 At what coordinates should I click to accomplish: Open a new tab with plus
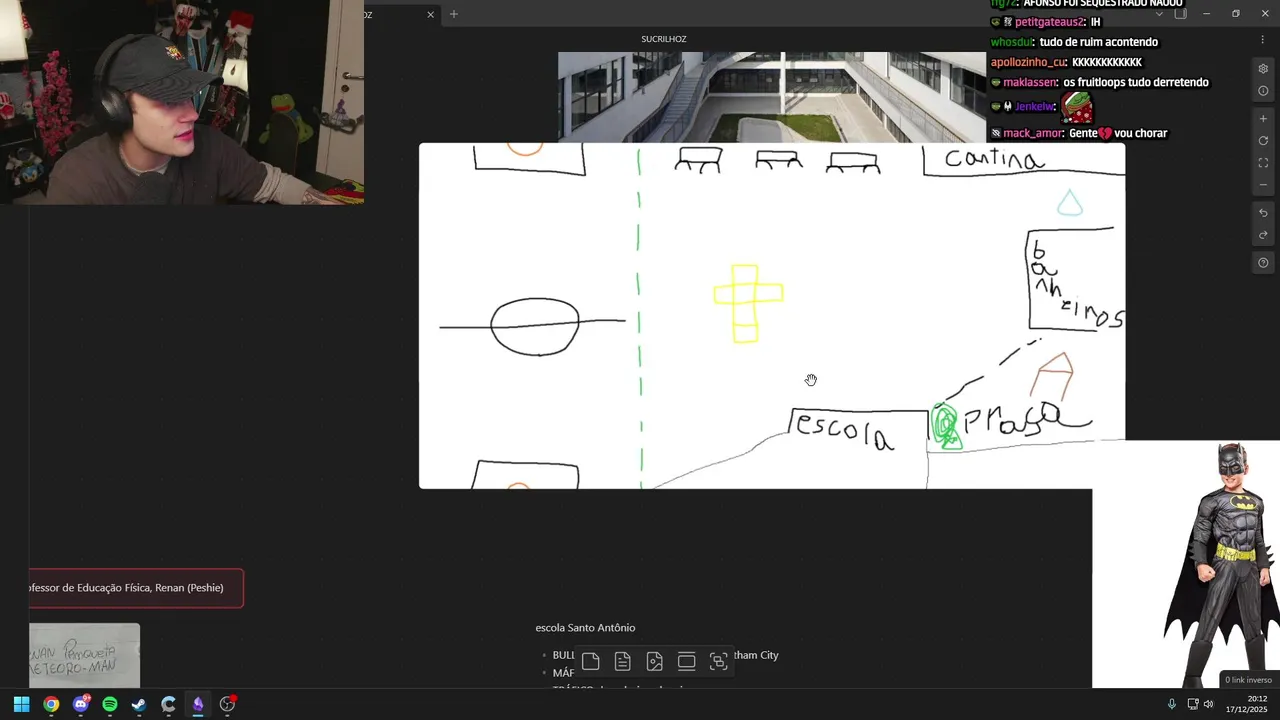tap(454, 14)
